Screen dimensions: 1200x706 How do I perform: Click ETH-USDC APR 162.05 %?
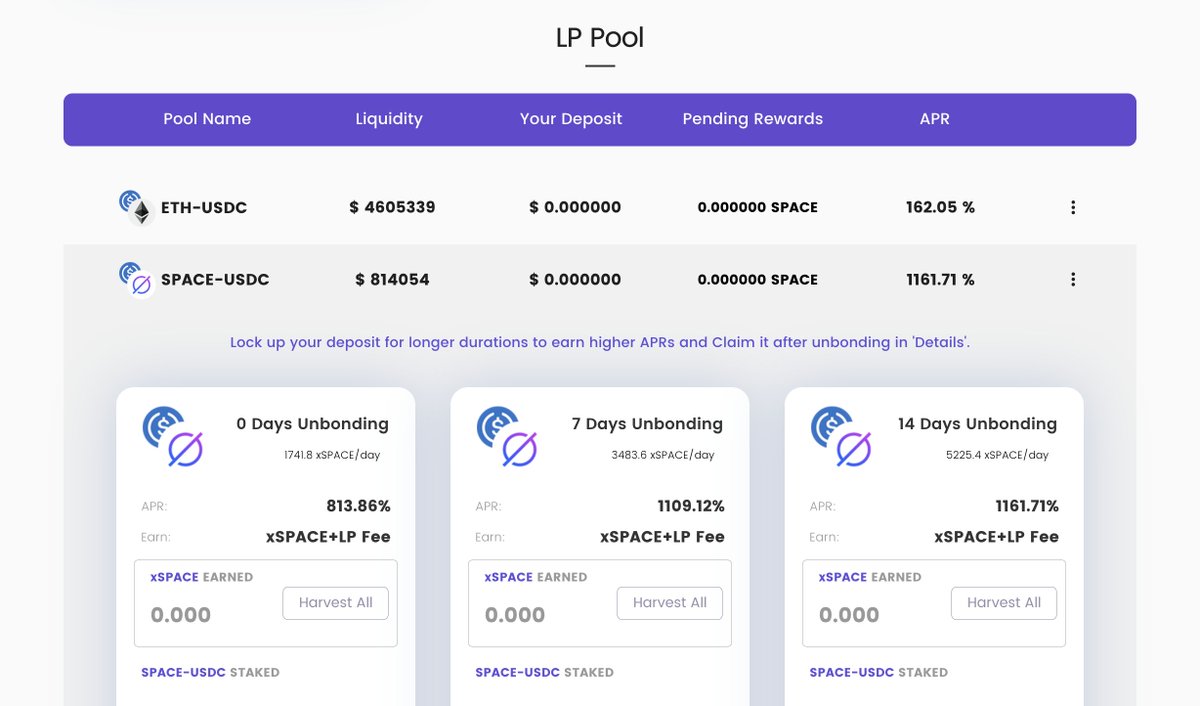[940, 208]
